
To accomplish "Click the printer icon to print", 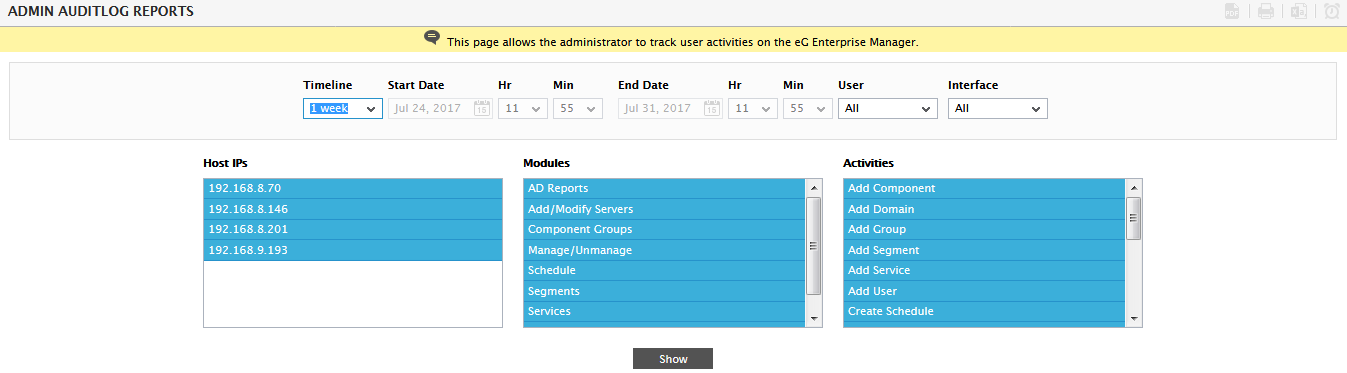I will point(1266,12).
